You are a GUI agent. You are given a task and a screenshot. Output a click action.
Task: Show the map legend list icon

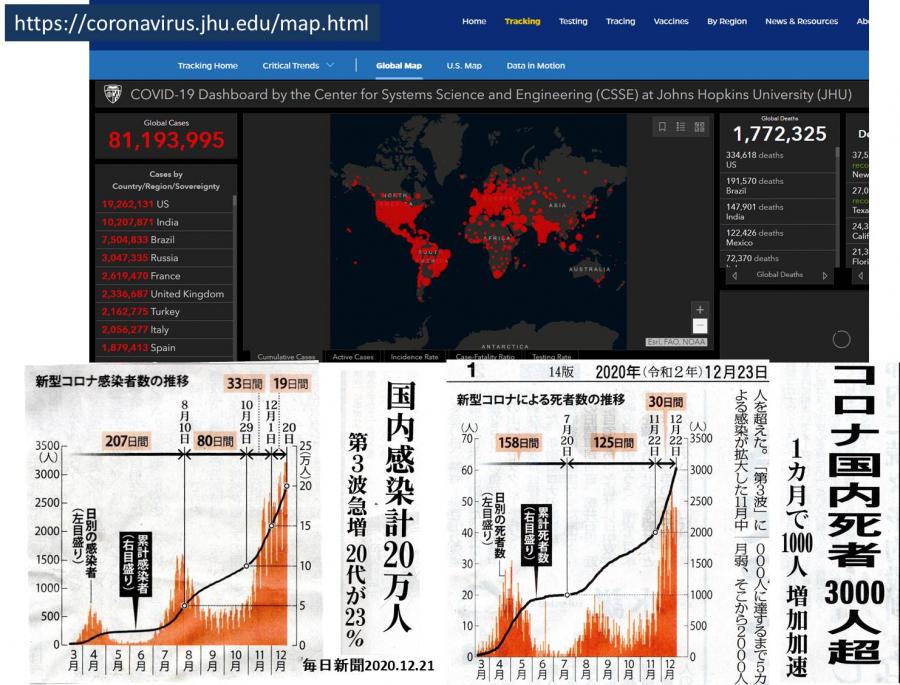click(681, 127)
